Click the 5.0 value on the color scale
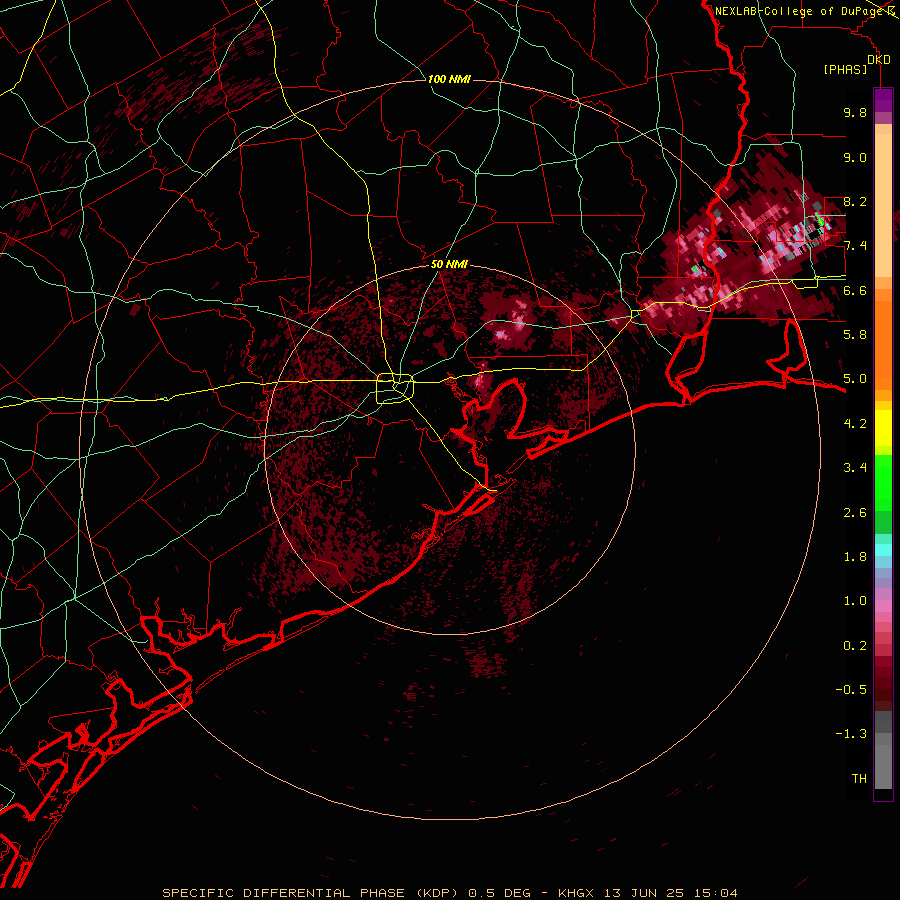Image resolution: width=900 pixels, height=900 pixels. [x=855, y=379]
